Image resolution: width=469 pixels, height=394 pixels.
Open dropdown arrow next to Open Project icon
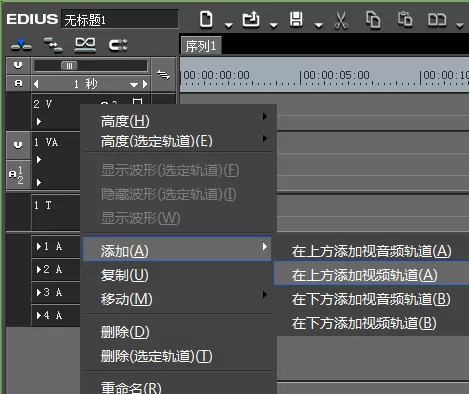[274, 25]
